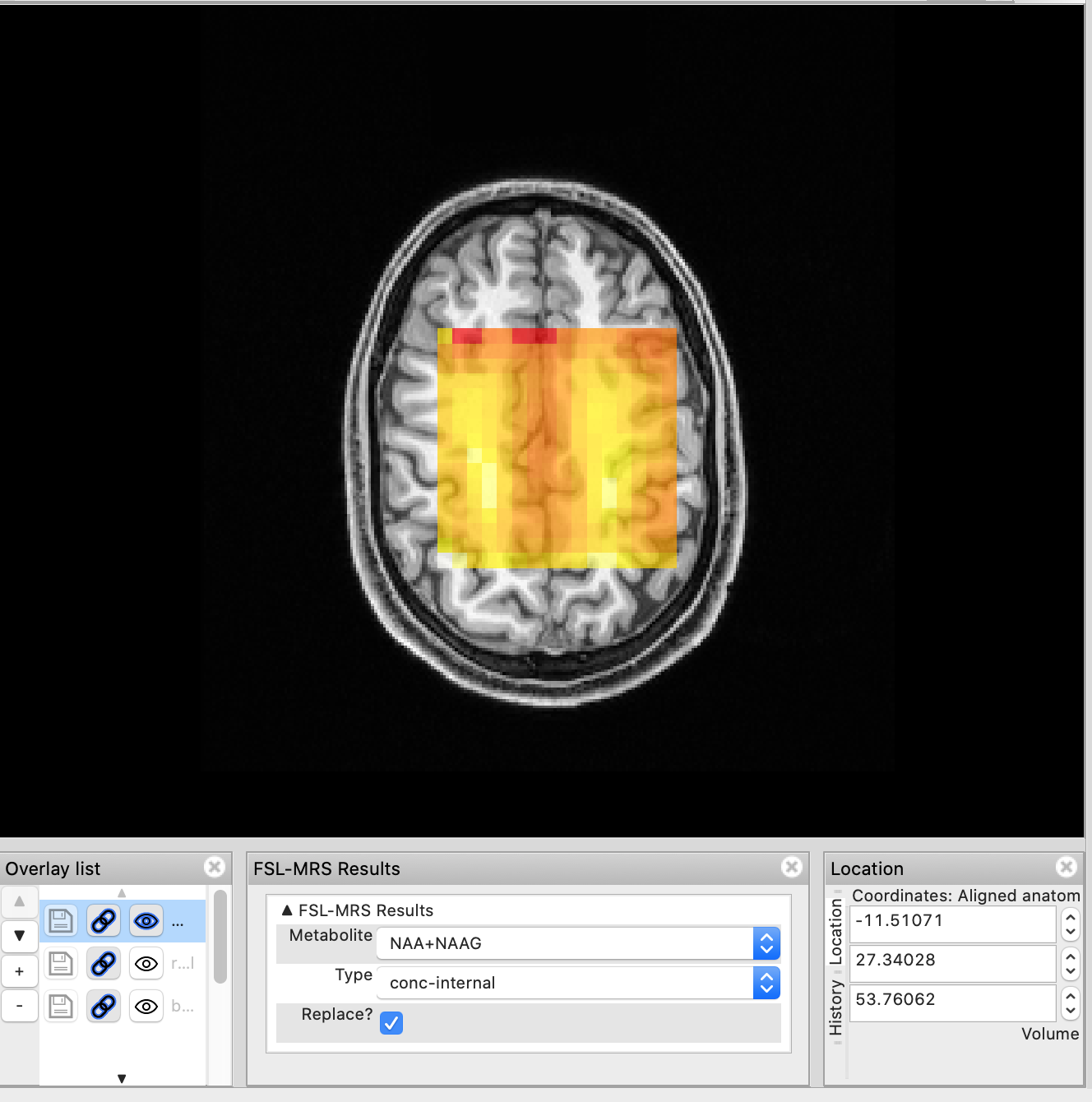Close the Overlay list panel

pyautogui.click(x=215, y=867)
